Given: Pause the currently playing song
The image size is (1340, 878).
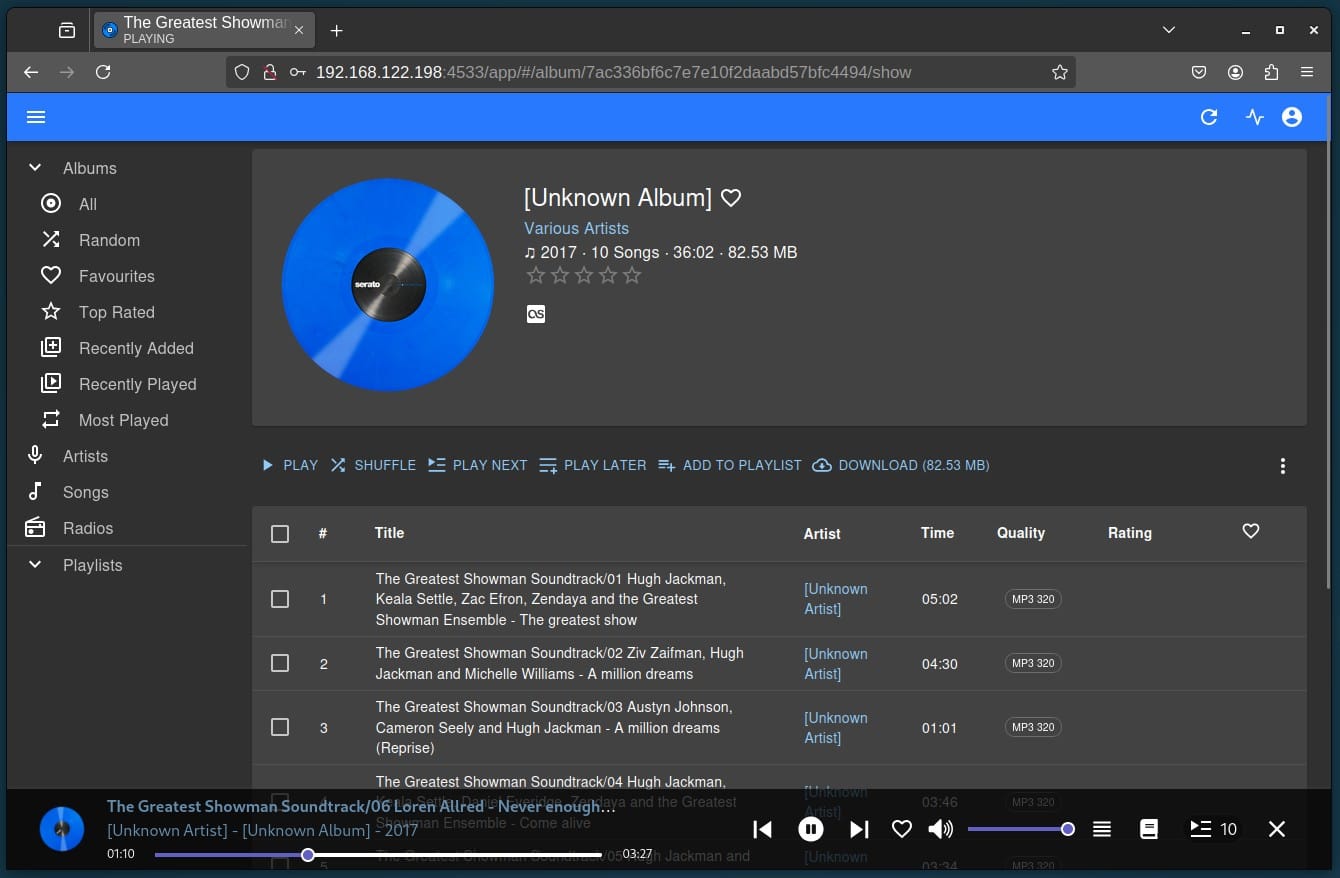Looking at the screenshot, I should click(811, 829).
